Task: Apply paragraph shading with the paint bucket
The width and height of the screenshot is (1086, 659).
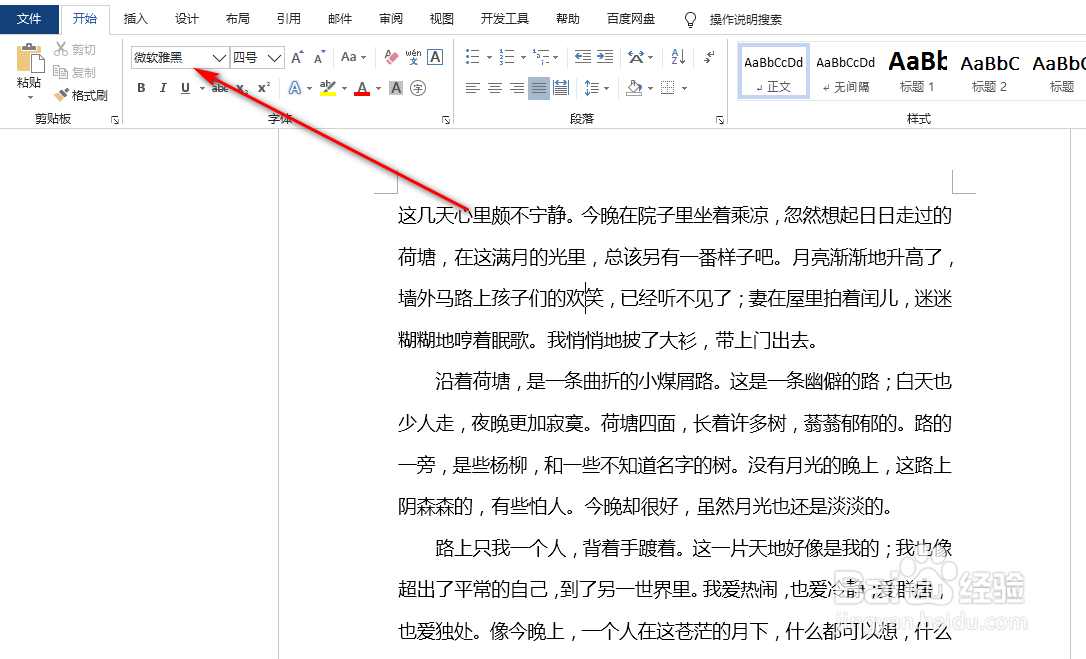Action: pos(634,88)
